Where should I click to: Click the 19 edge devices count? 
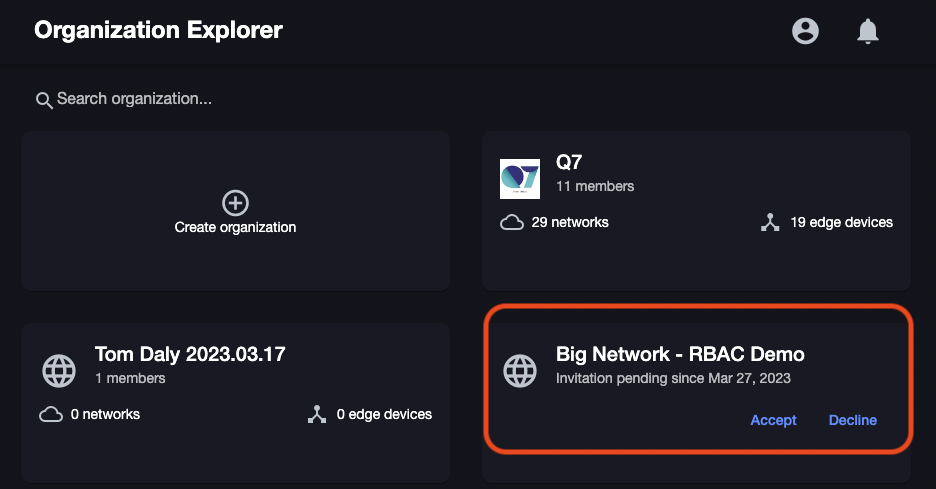pos(839,222)
